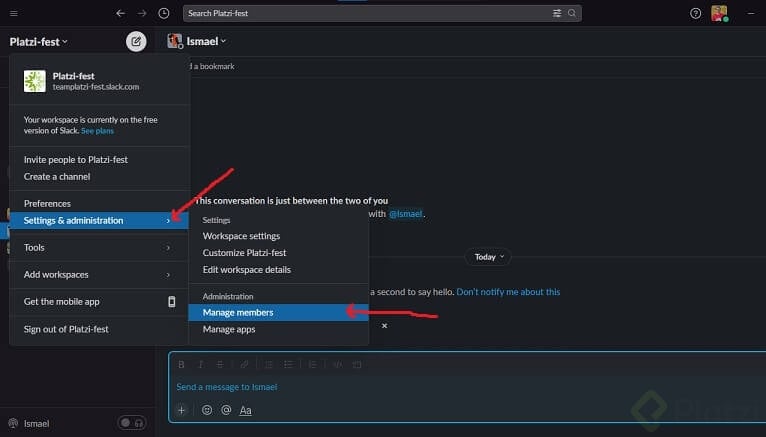The width and height of the screenshot is (766, 437).
Task: Select Settings & administration menu item
Action: [99, 221]
